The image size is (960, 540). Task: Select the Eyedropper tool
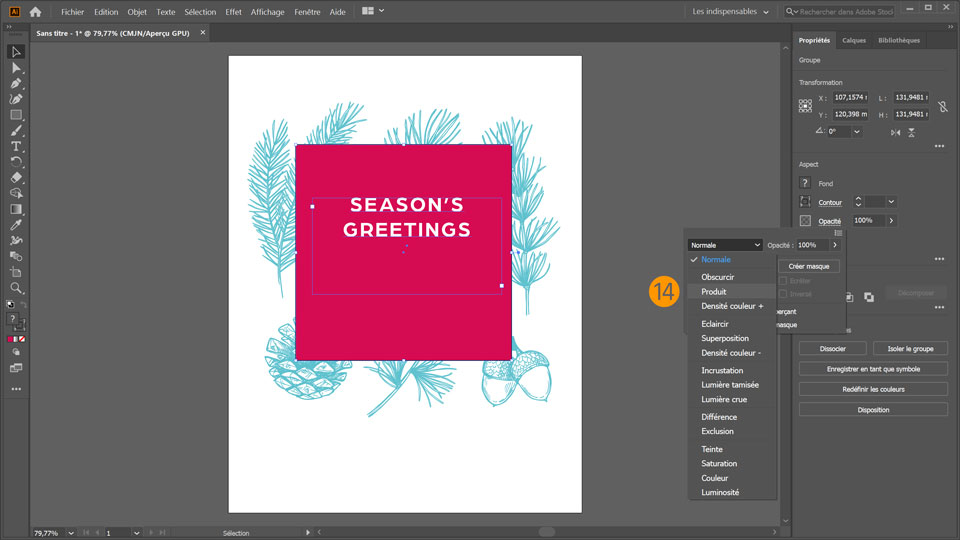pyautogui.click(x=16, y=225)
